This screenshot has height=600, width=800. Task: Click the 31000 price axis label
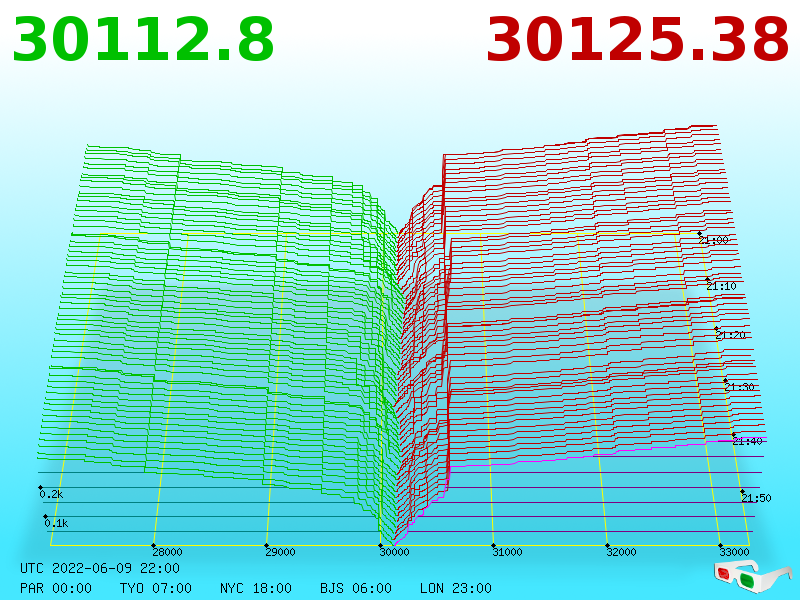507,552
